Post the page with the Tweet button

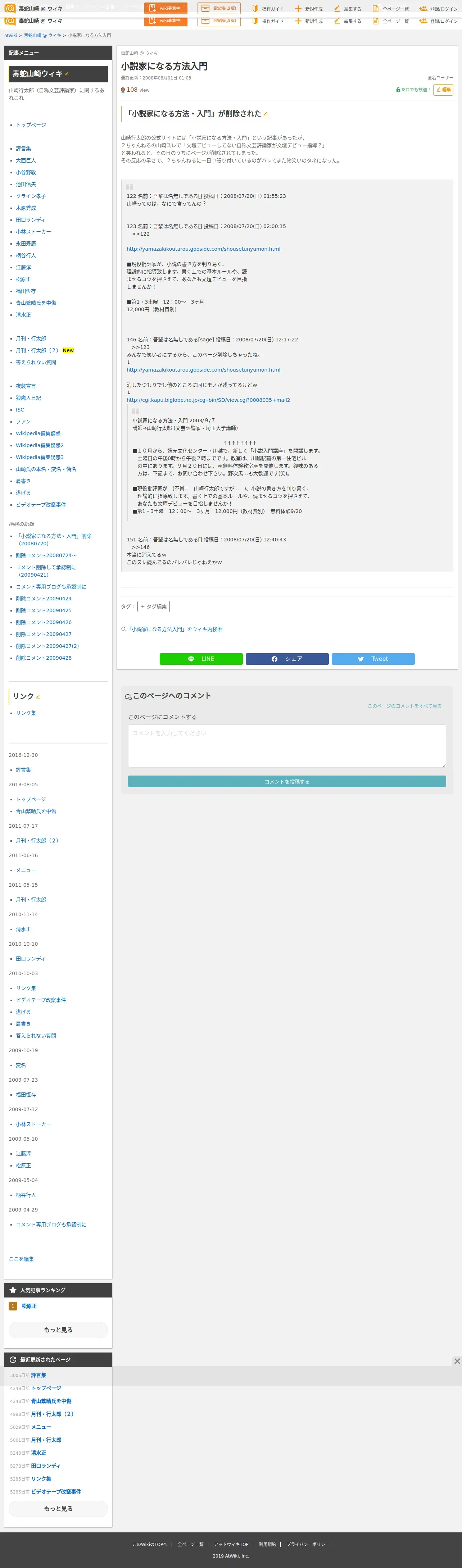(x=373, y=659)
